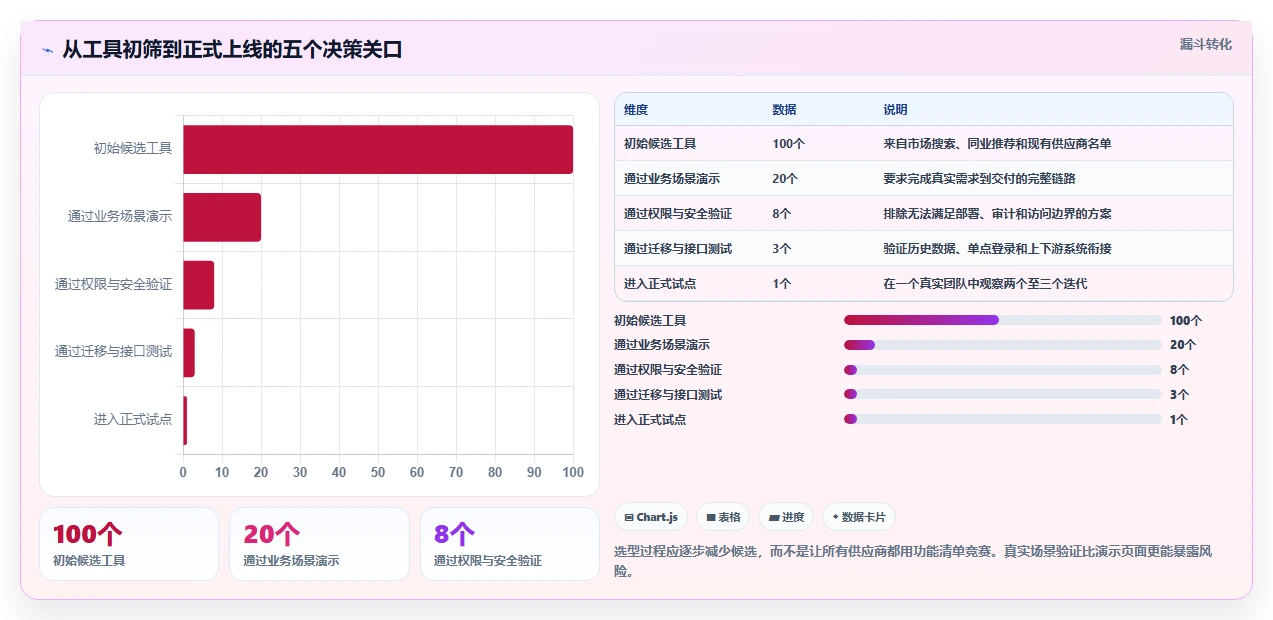Screen dimensions: 1273x620
Task: Click the 通过业务场景演示 progress bar showing 20个
Action: (1003, 345)
